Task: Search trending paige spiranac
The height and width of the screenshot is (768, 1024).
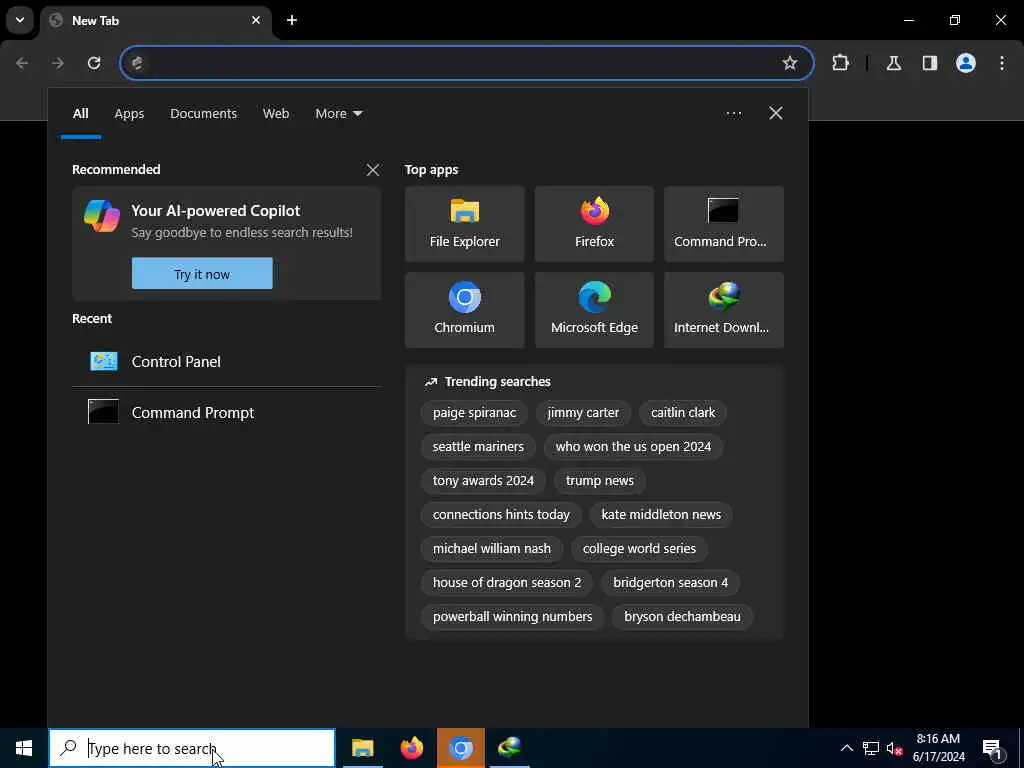Action: tap(474, 413)
